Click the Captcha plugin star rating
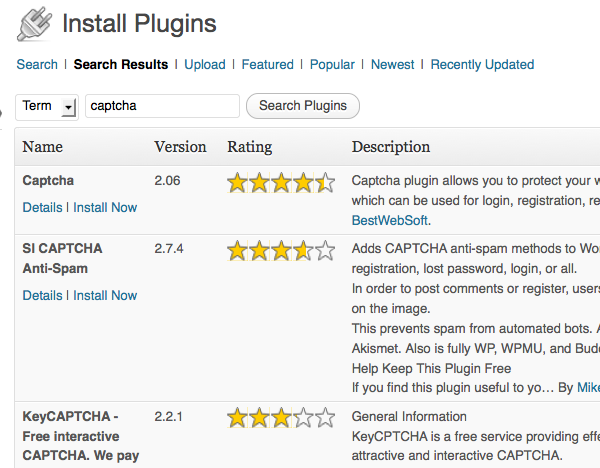Image resolution: width=600 pixels, height=468 pixels. tap(281, 183)
